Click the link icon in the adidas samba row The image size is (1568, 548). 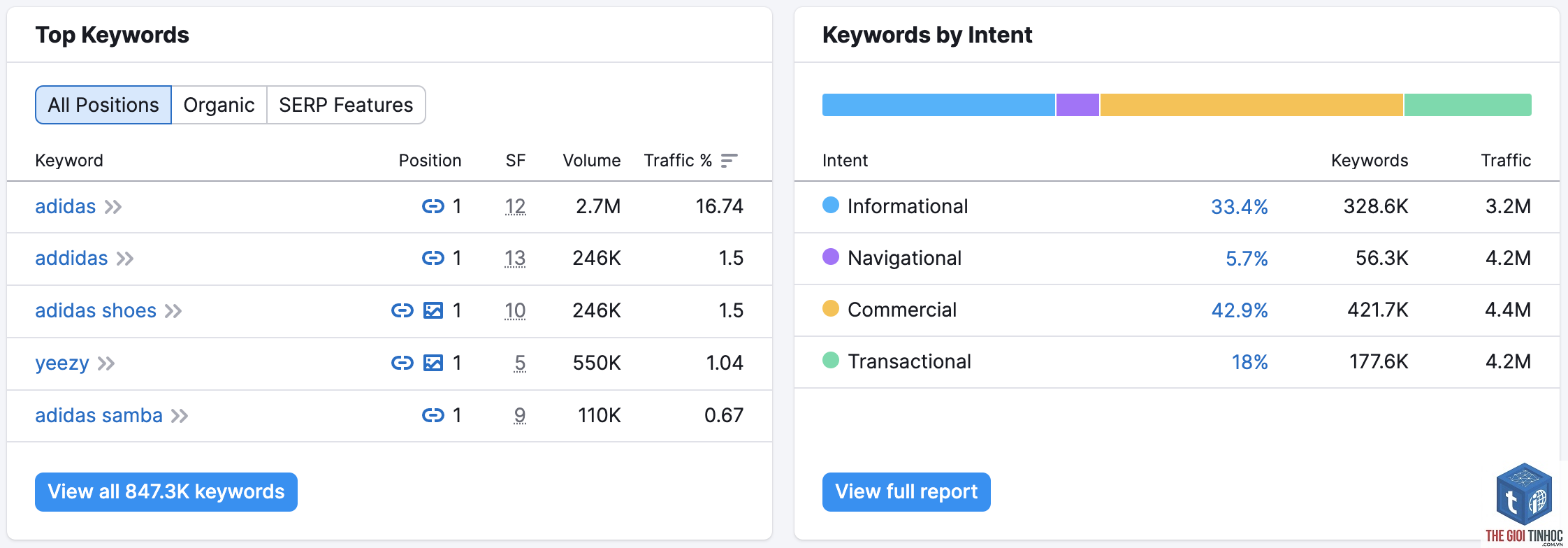pos(433,415)
